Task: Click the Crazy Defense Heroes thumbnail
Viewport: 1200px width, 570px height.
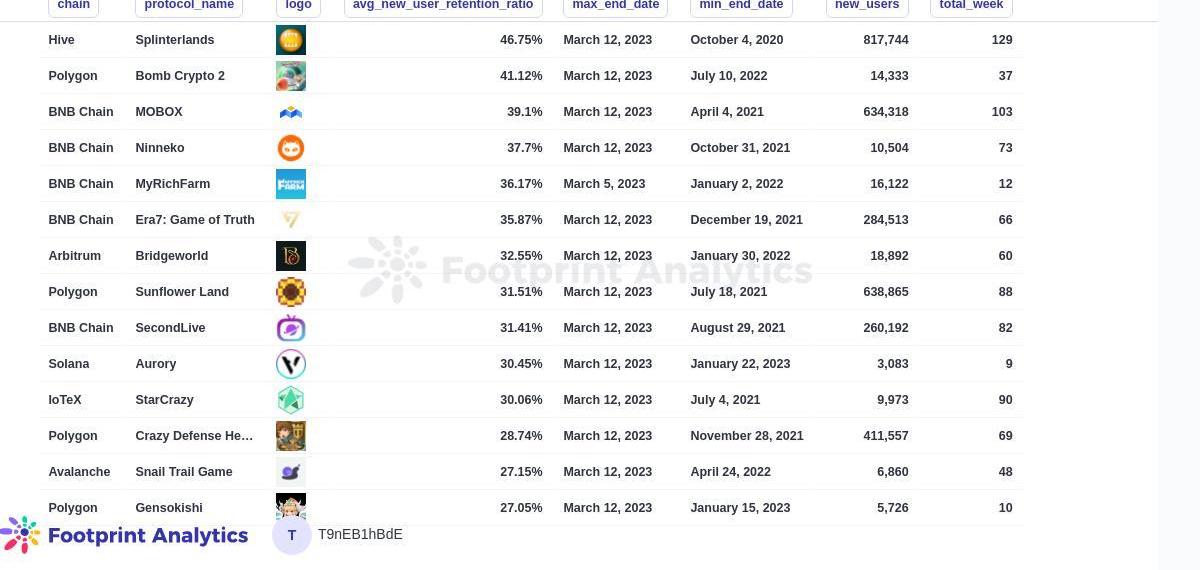Action: click(290, 436)
